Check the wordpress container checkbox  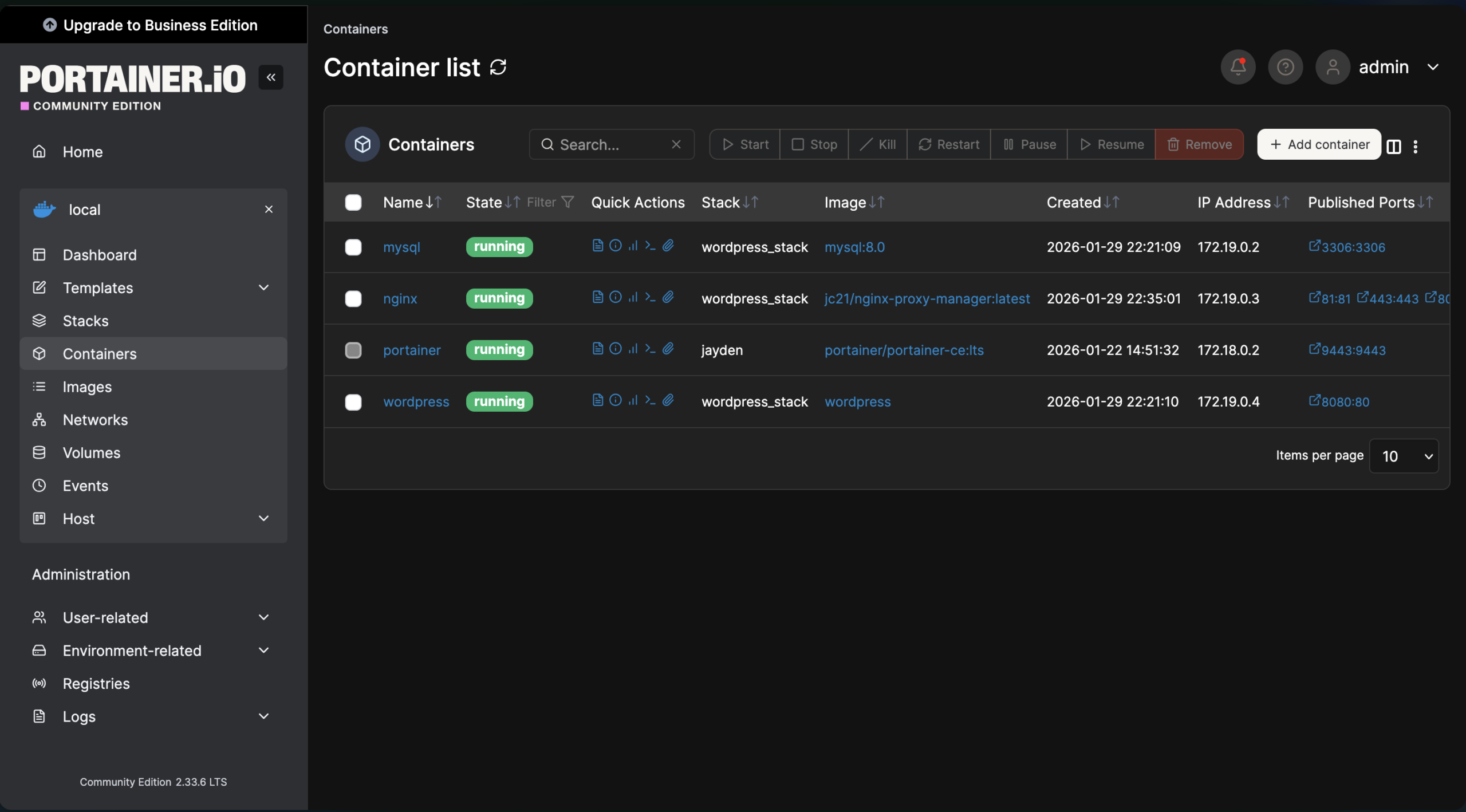[353, 402]
